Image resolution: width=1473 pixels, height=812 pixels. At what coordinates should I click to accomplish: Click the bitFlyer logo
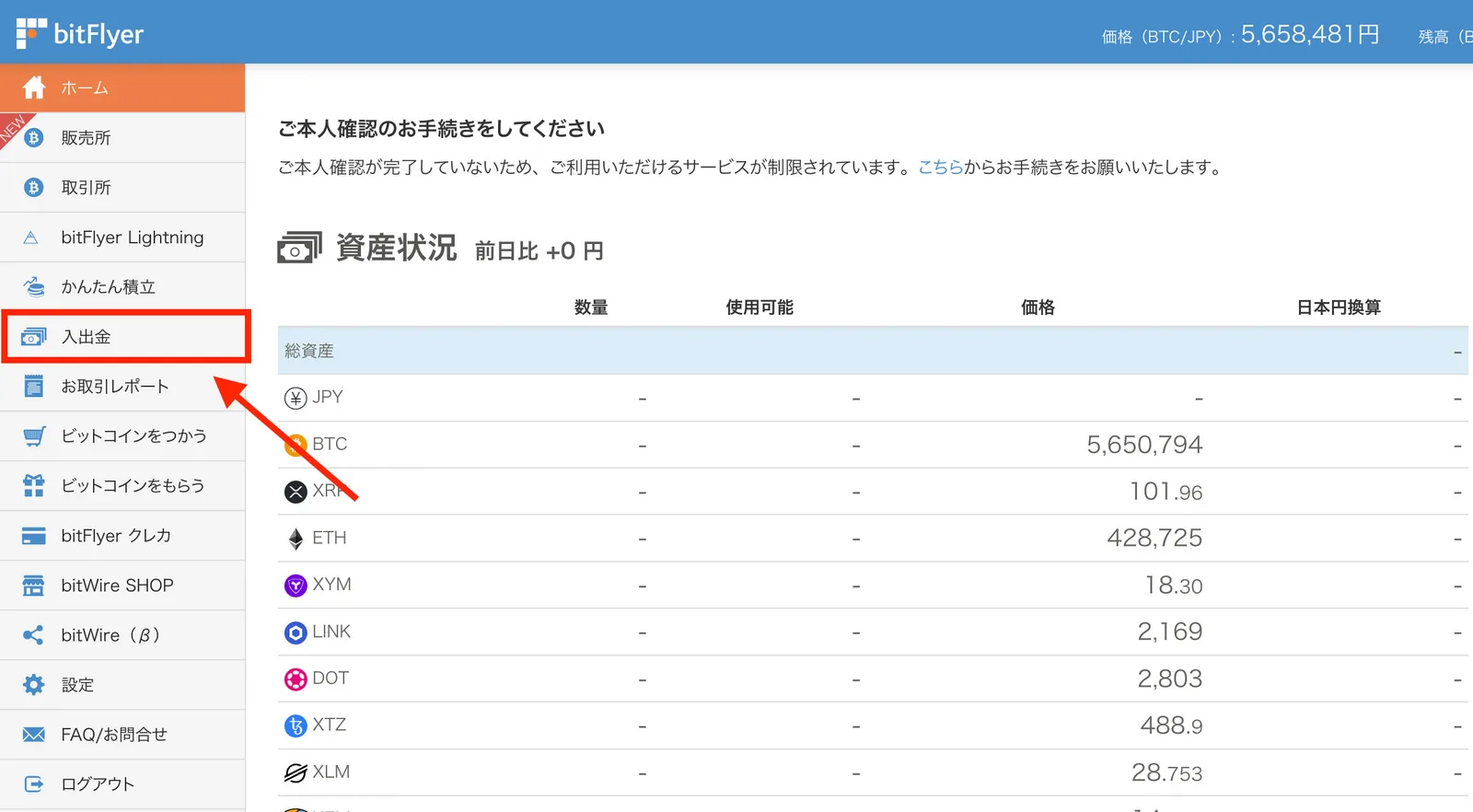click(x=80, y=34)
